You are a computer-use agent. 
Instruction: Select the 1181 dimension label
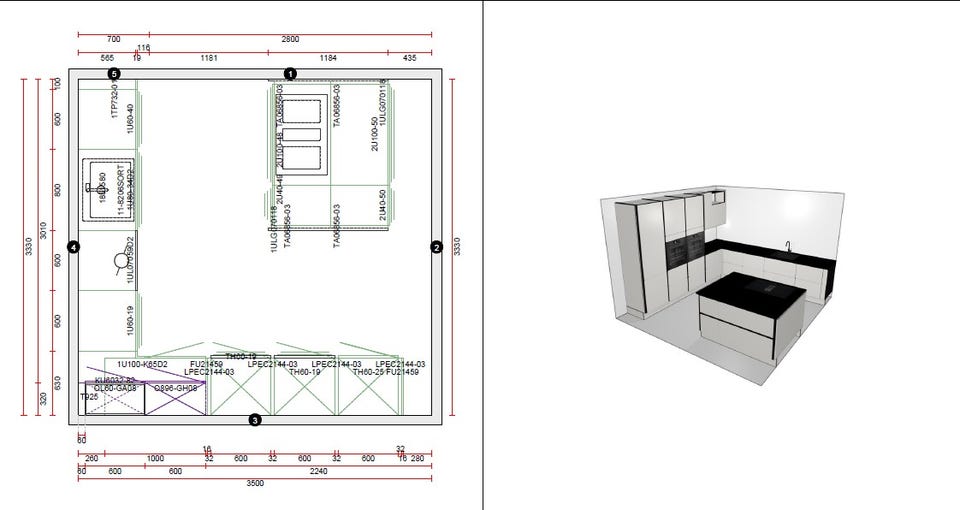(x=209, y=58)
